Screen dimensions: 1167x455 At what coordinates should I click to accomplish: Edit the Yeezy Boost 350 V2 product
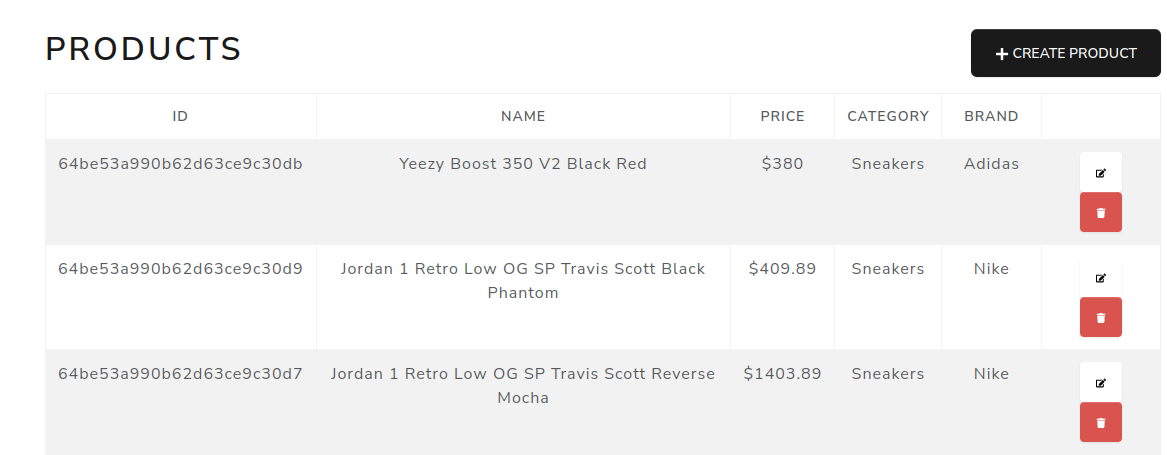tap(1100, 173)
